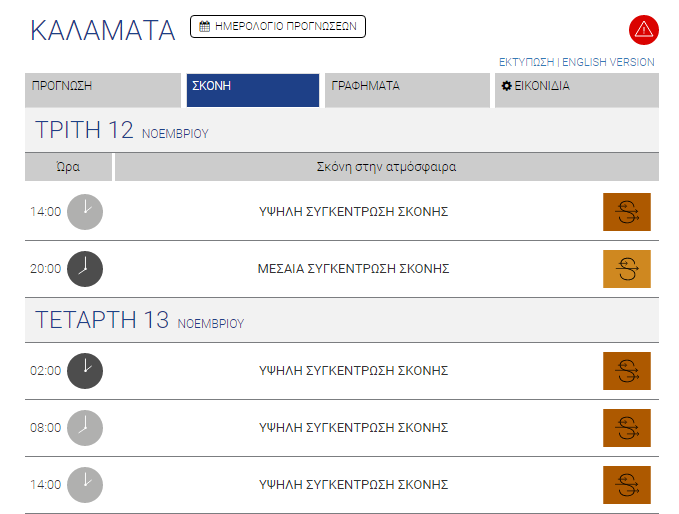Click the red warning triangle alert icon
The image size is (679, 514).
[643, 30]
